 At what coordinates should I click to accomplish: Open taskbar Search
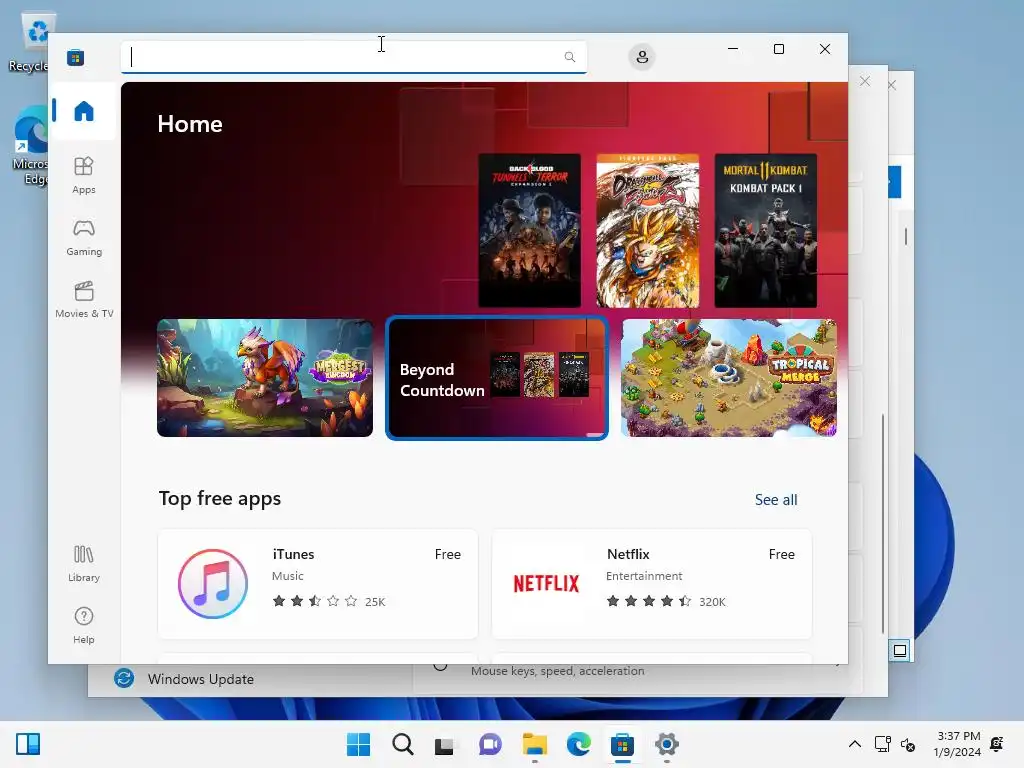tap(402, 744)
